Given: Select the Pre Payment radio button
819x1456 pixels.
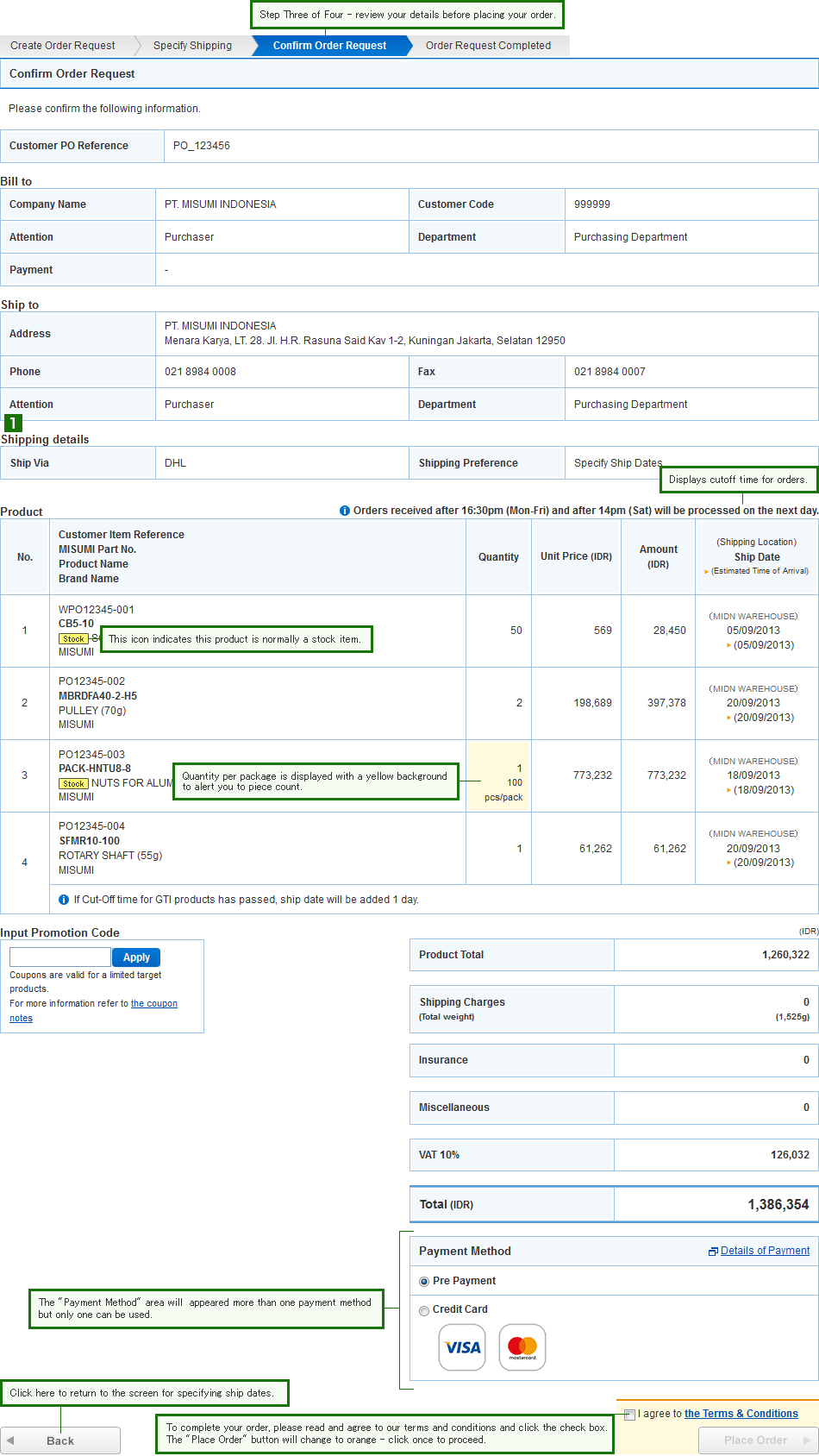Looking at the screenshot, I should tap(424, 1282).
